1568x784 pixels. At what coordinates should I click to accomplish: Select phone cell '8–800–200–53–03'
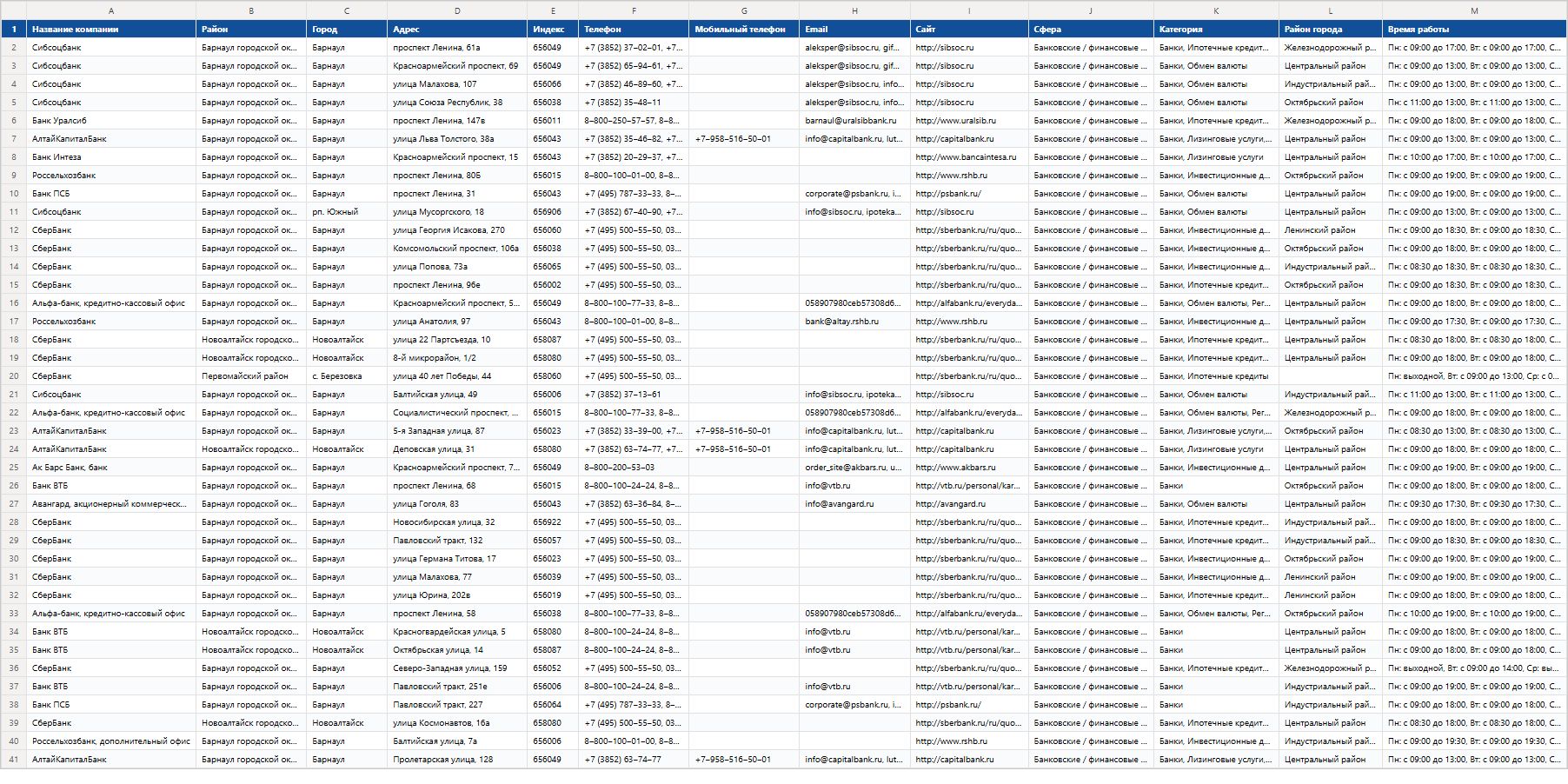pos(634,467)
